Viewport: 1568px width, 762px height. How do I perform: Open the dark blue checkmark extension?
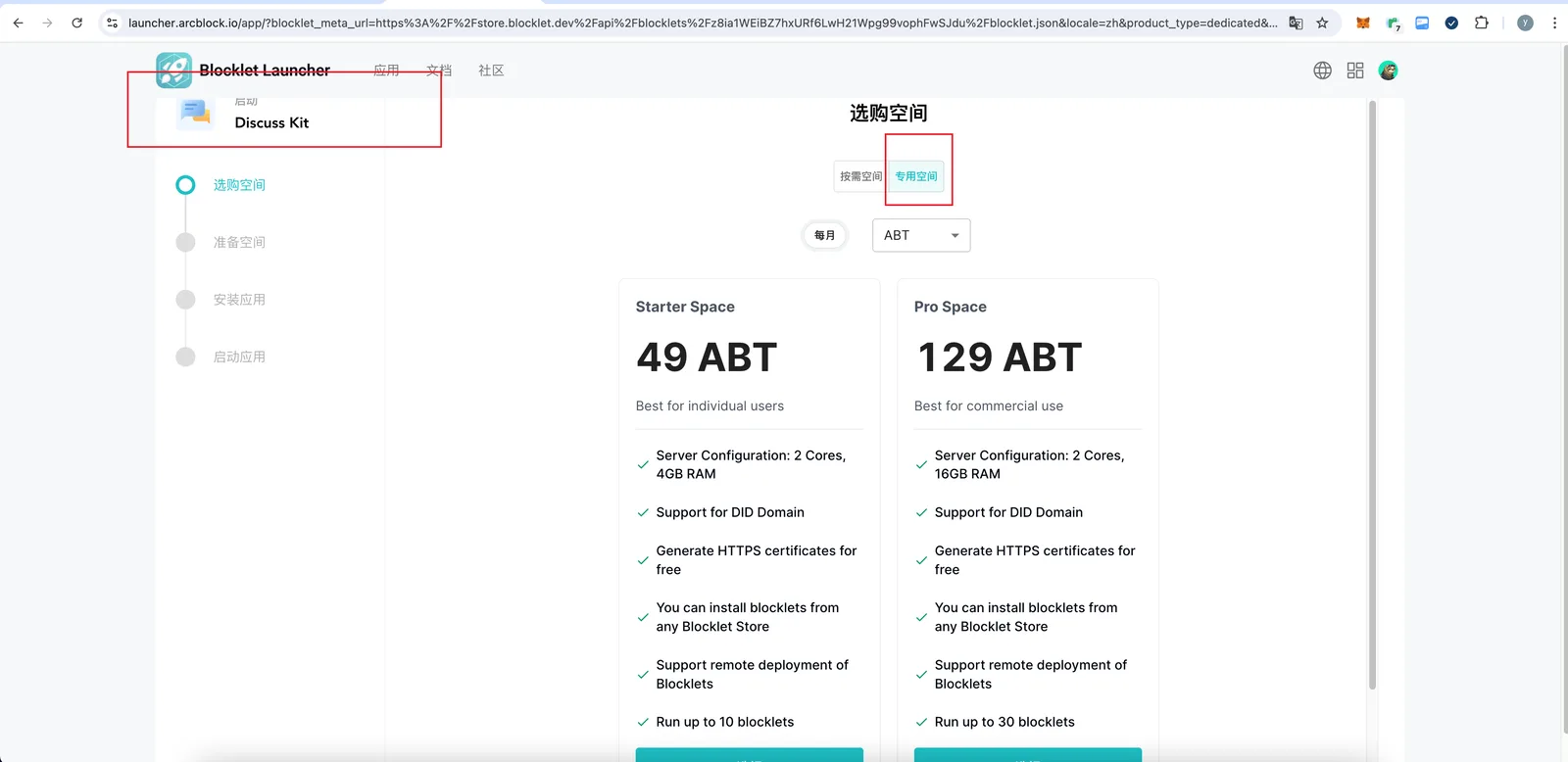pyautogui.click(x=1451, y=23)
